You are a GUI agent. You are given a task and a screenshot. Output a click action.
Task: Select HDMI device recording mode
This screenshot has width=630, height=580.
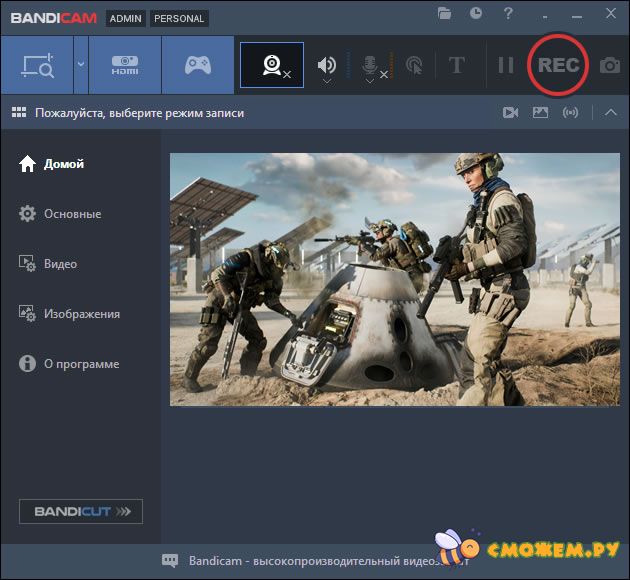pos(125,66)
